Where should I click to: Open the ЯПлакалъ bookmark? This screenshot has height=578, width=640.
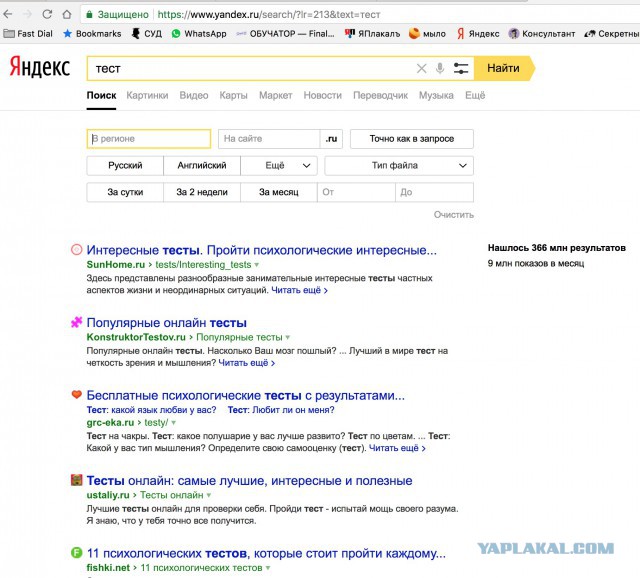[x=372, y=33]
